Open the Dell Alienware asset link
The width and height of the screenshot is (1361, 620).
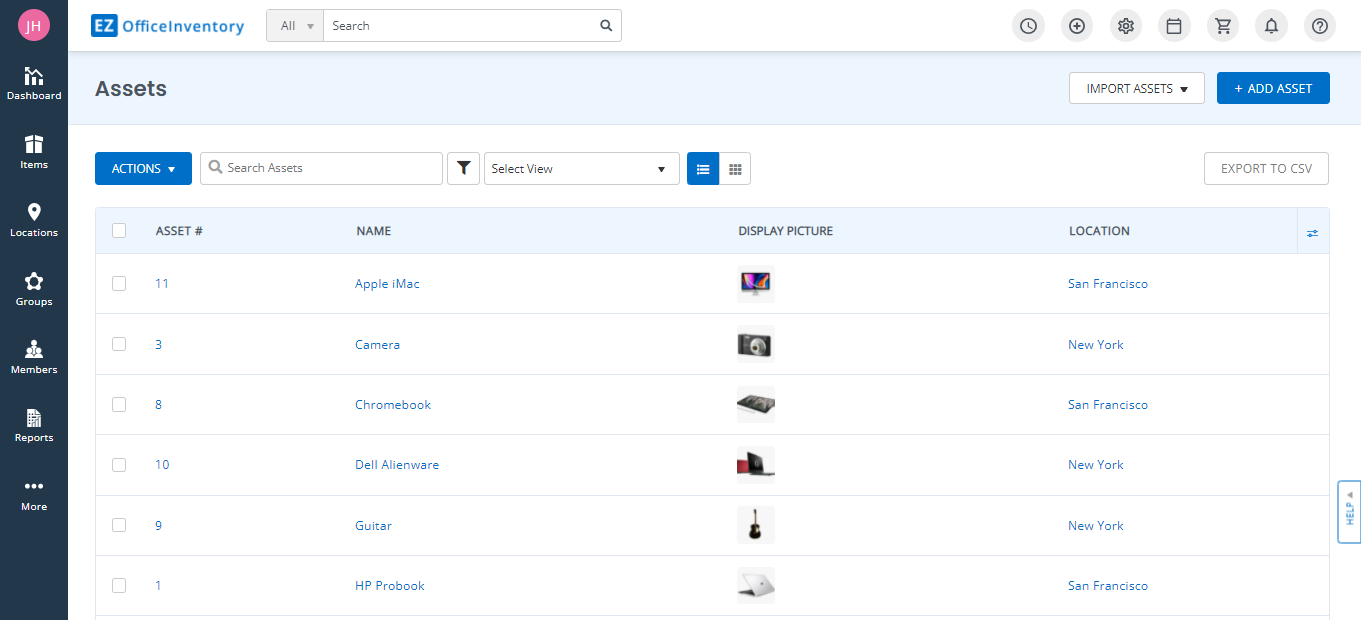(397, 464)
